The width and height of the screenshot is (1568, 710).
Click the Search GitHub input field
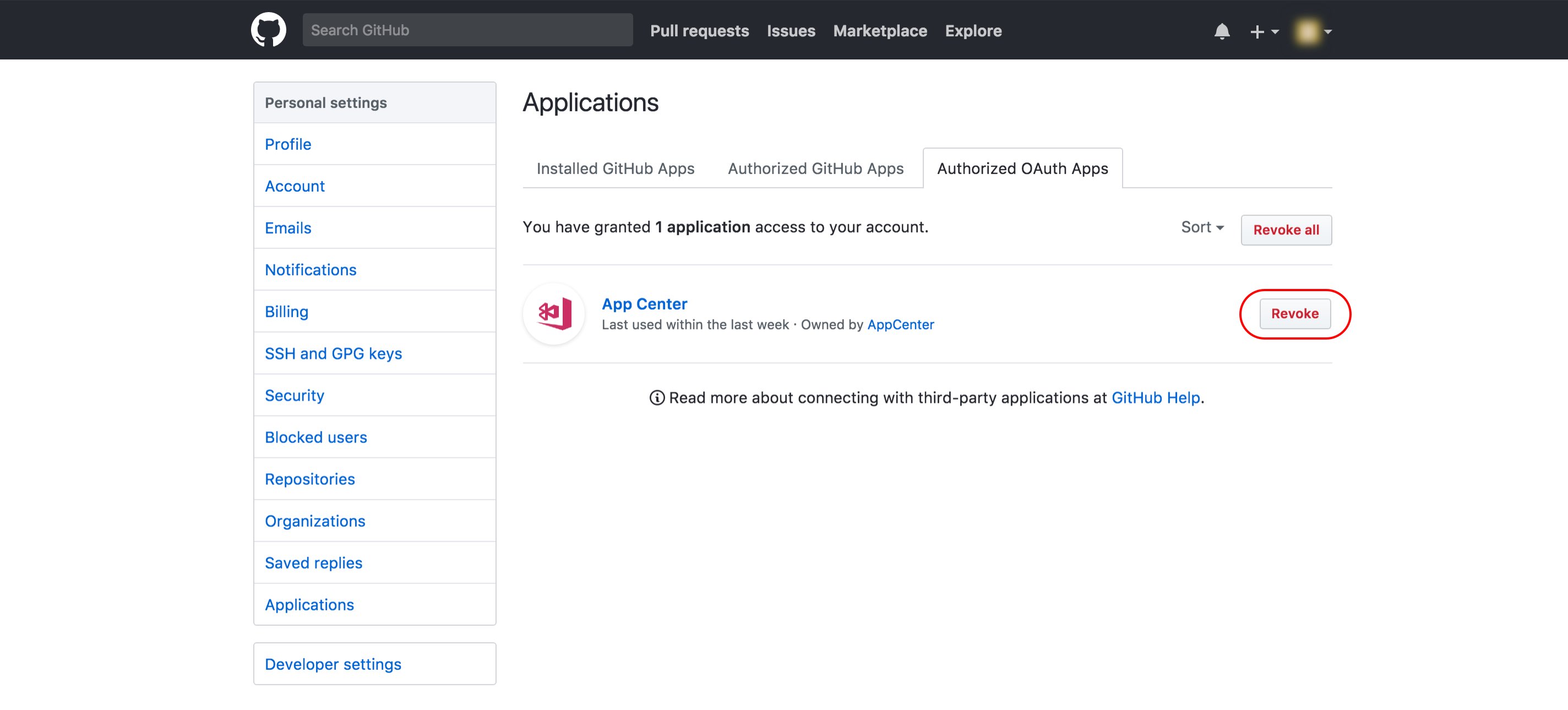coord(467,29)
